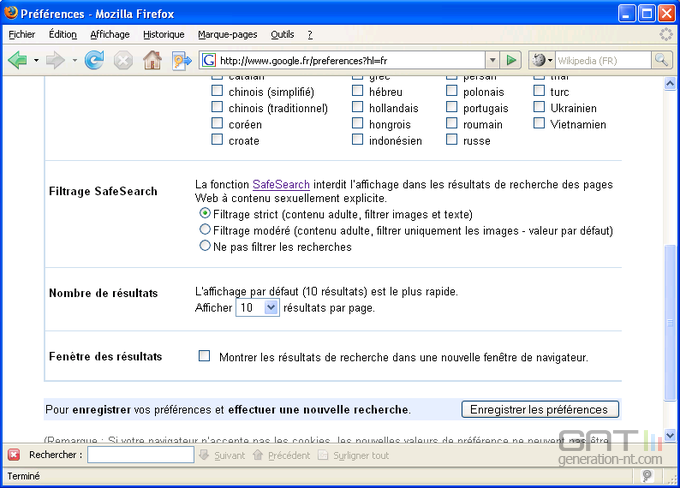This screenshot has width=680, height=488.
Task: Click Enregistrer les préférences button
Action: [540, 409]
